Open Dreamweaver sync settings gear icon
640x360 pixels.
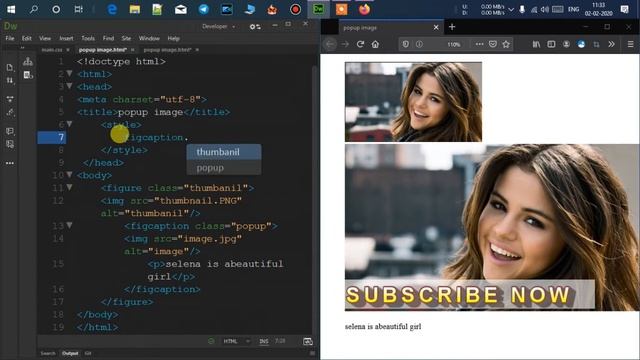255,27
